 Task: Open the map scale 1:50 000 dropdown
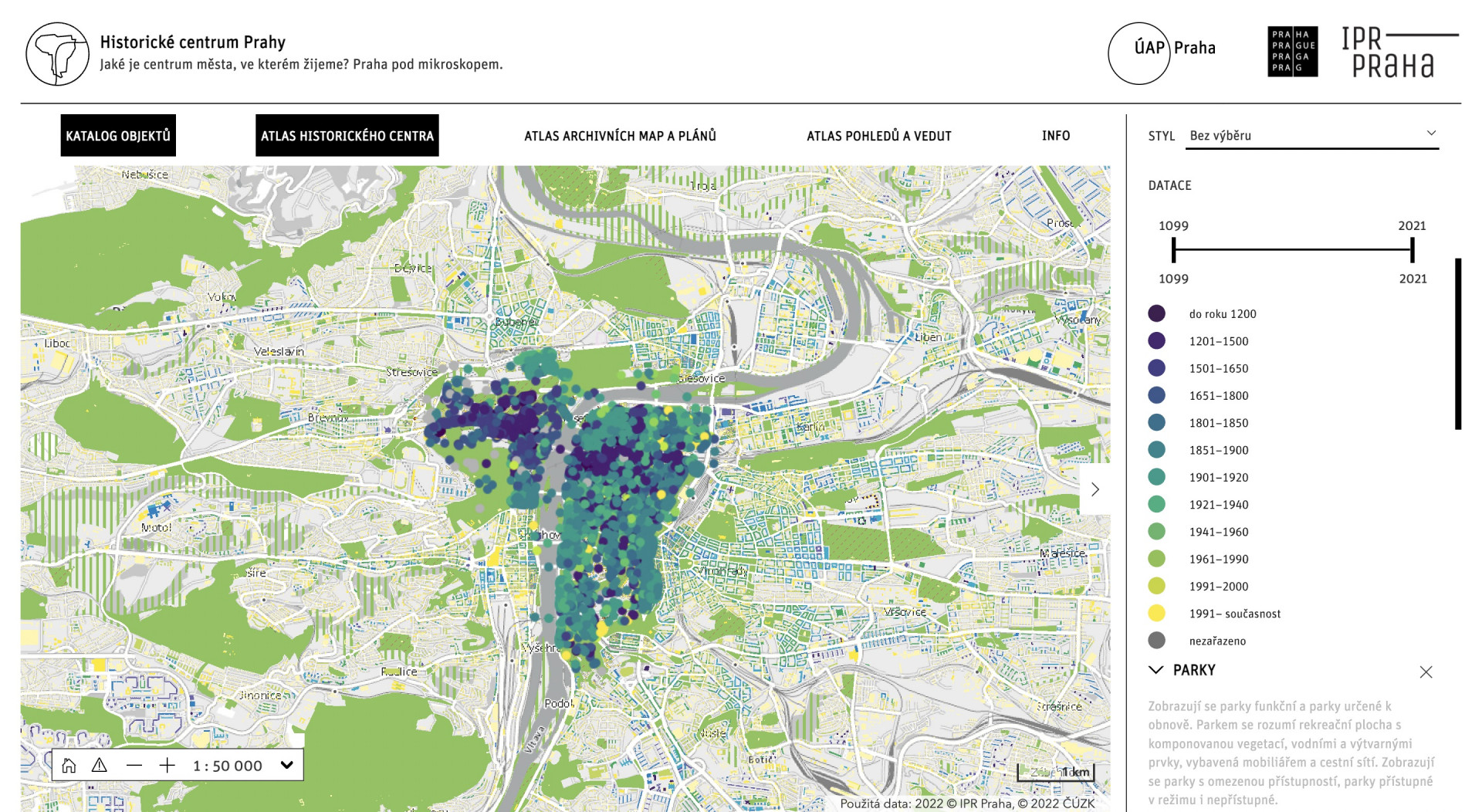coord(287,765)
